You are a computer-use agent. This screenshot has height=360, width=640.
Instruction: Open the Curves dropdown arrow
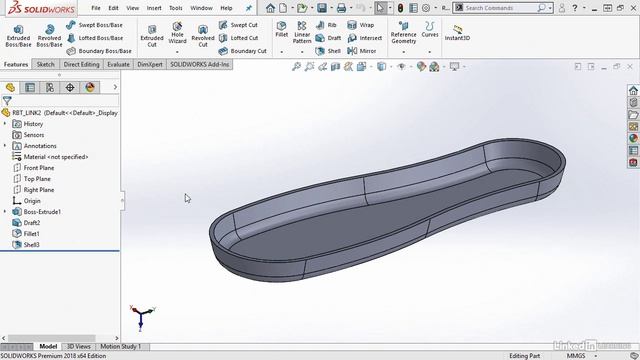click(430, 52)
